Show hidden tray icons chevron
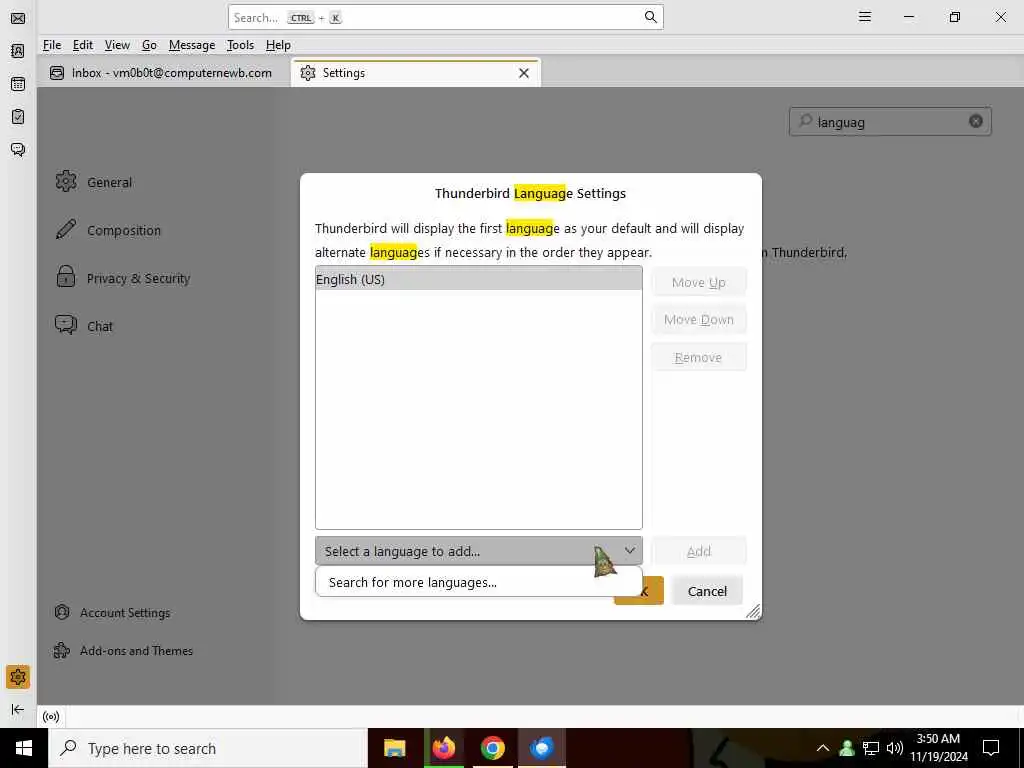This screenshot has height=768, width=1024. 823,748
